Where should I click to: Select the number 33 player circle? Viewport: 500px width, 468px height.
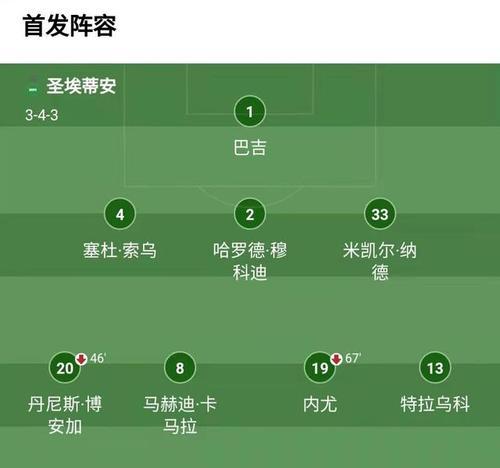[x=380, y=214]
